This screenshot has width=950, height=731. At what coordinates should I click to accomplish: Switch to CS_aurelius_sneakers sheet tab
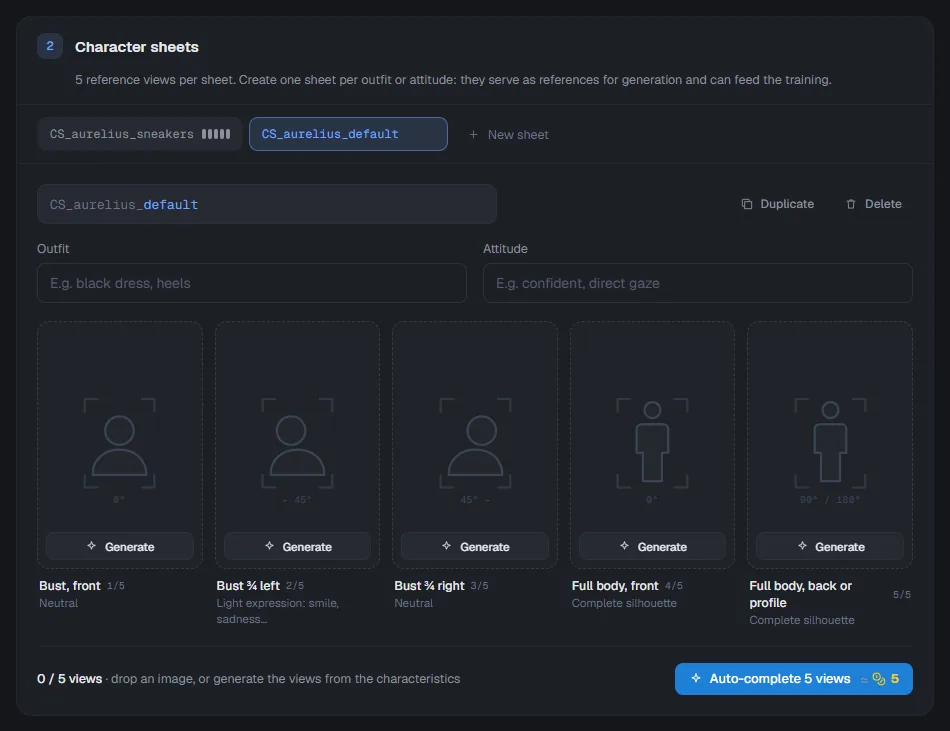[140, 134]
